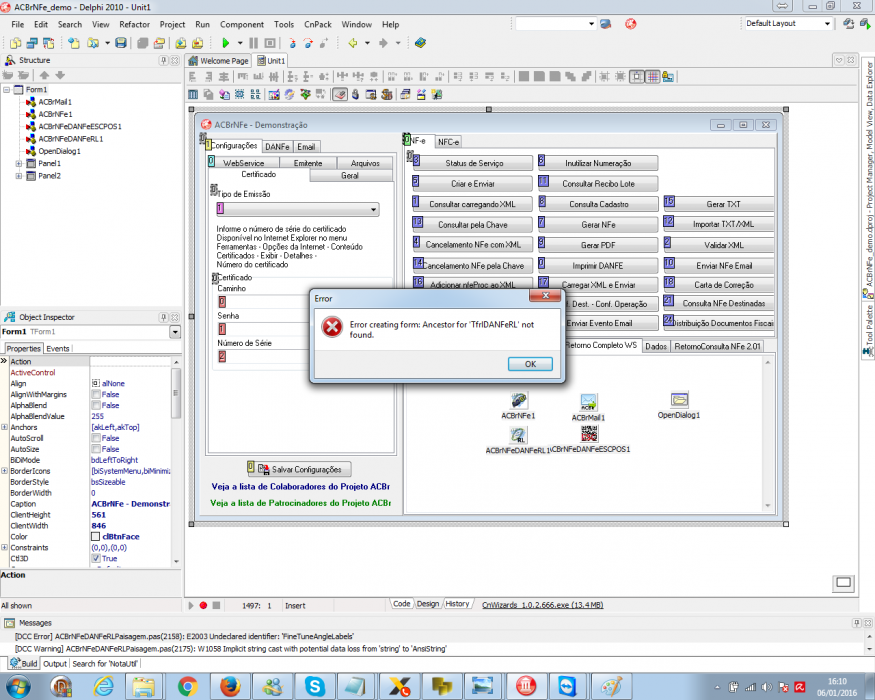
Task: Toggle Ctl3D True checkbox
Action: point(96,558)
